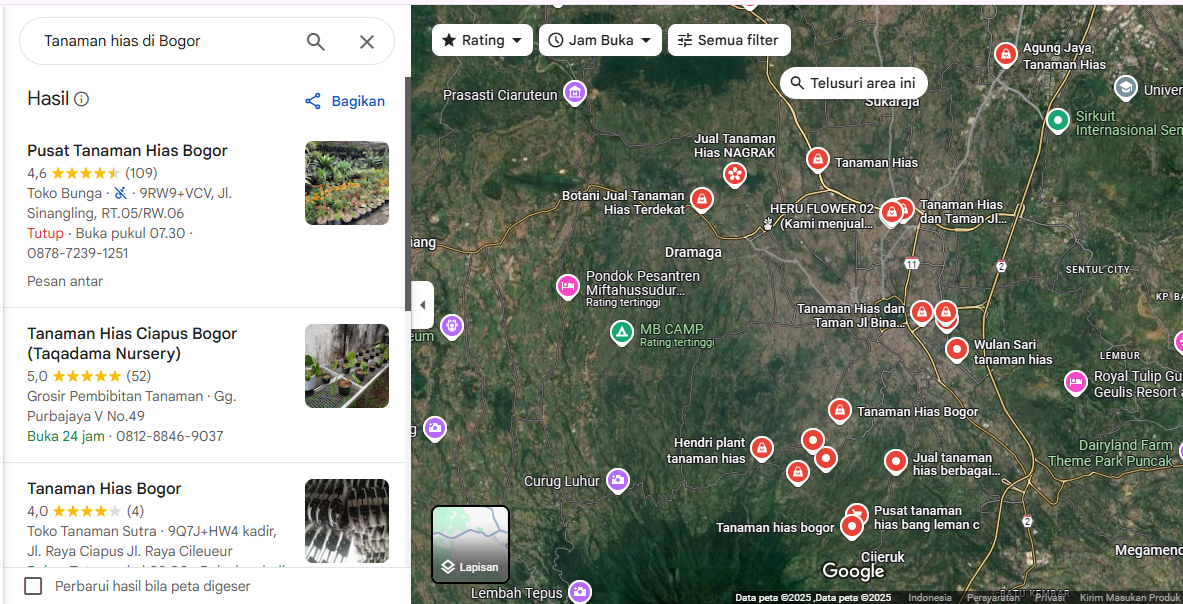Click the Royal Tulip resort hotel pin
The height and width of the screenshot is (604, 1183).
click(1076, 383)
